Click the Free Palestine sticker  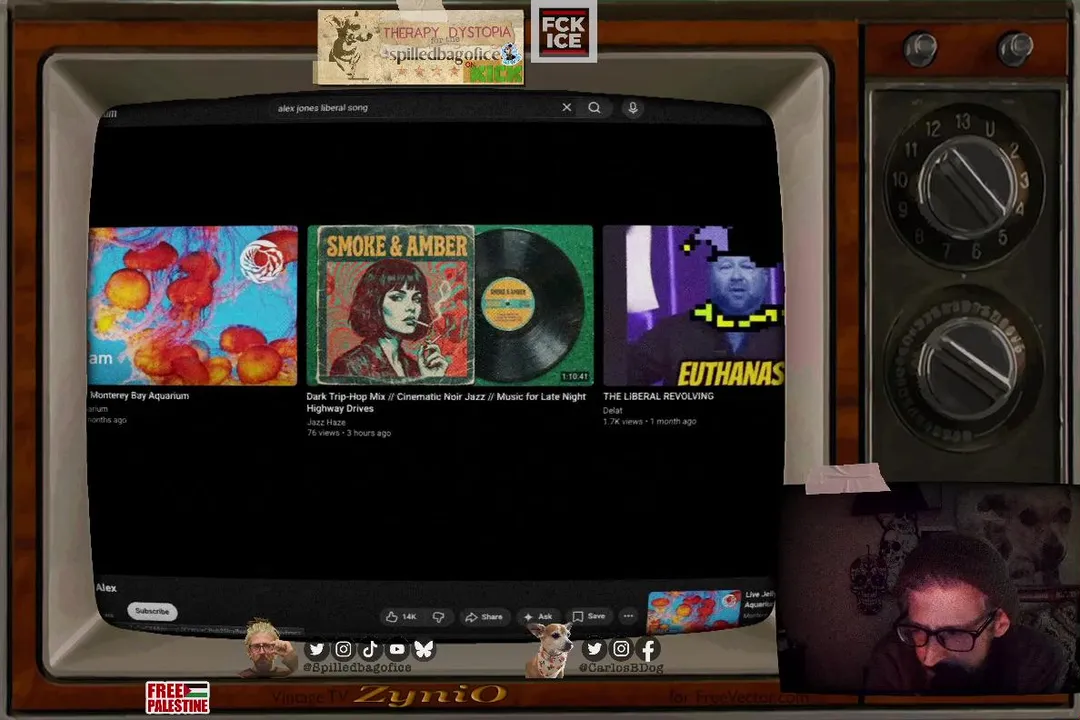coord(178,697)
